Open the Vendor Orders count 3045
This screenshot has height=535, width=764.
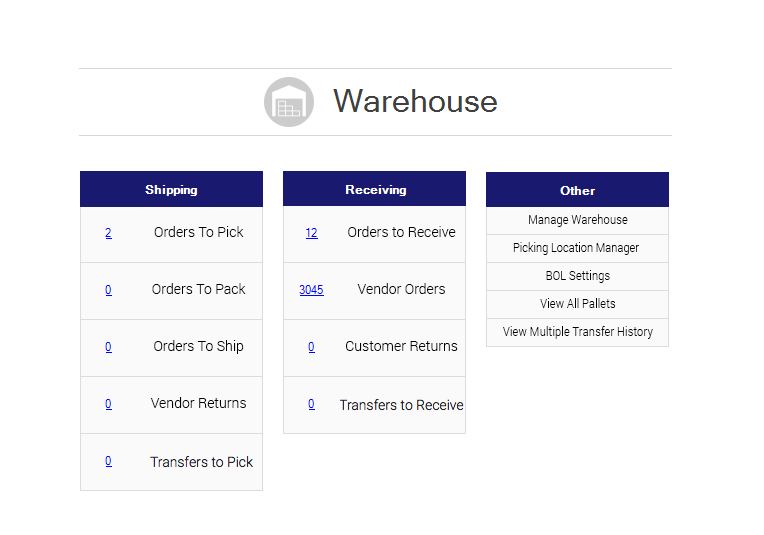coord(311,290)
